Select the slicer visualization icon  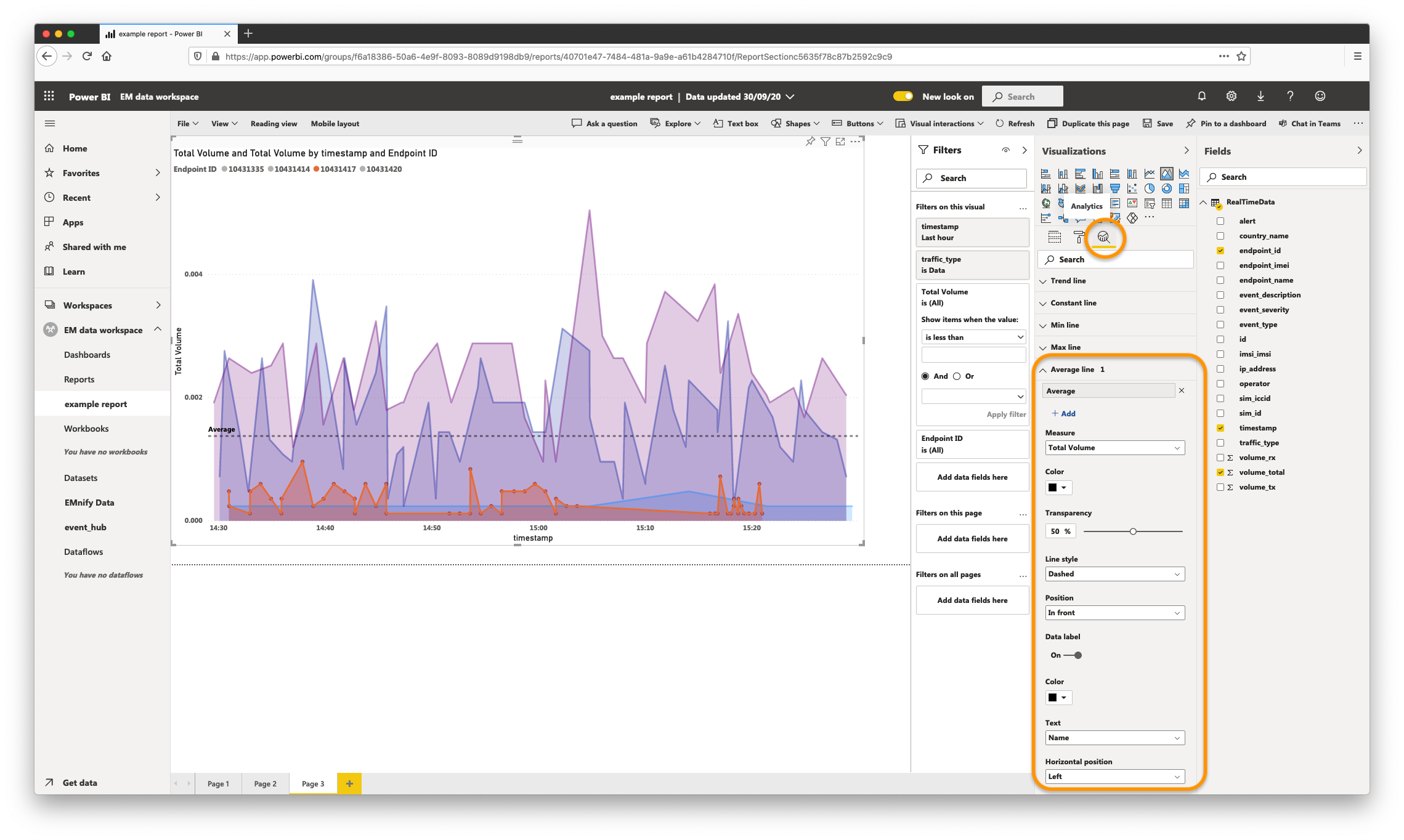[x=1150, y=203]
